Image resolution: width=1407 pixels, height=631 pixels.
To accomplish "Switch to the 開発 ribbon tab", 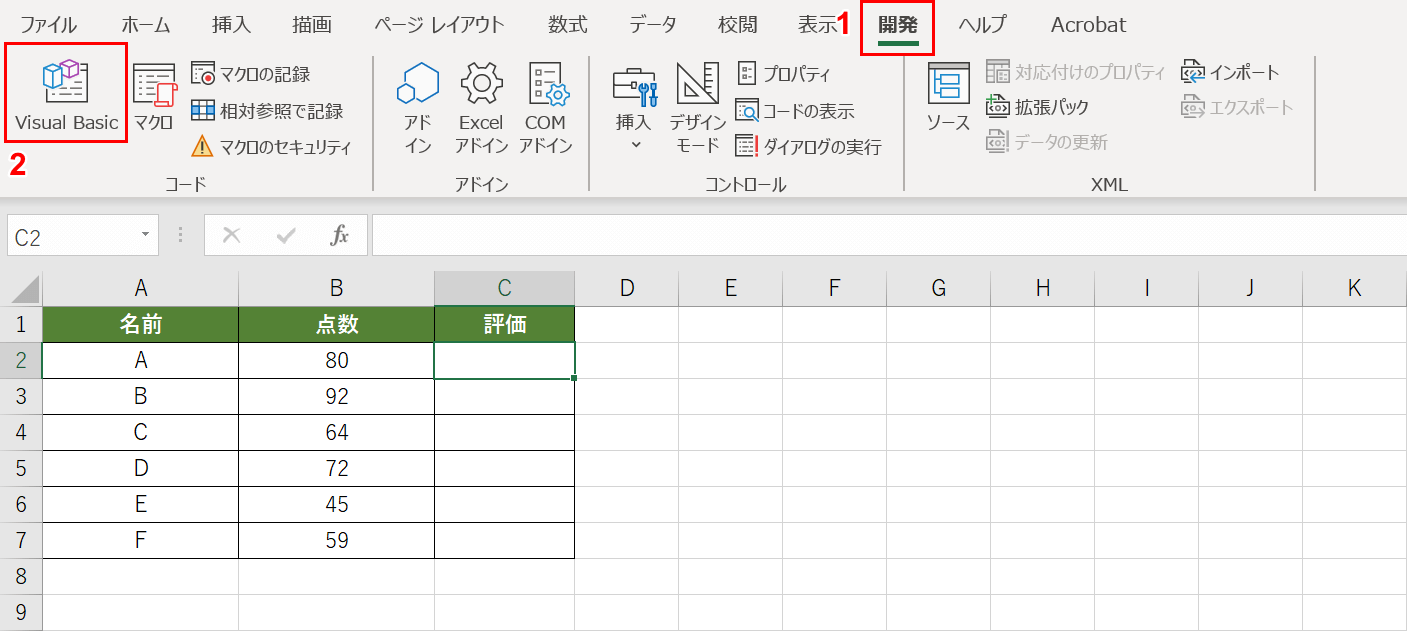I will point(898,24).
